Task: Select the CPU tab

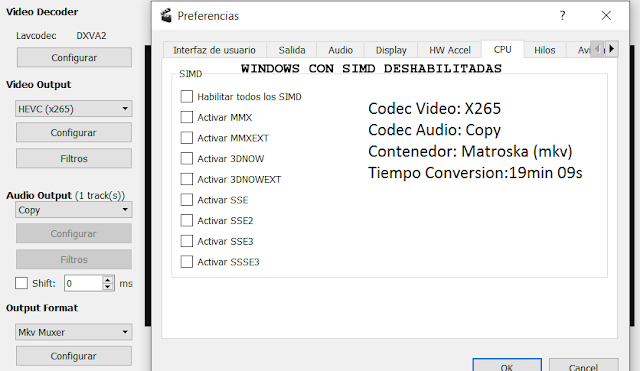Action: point(502,49)
